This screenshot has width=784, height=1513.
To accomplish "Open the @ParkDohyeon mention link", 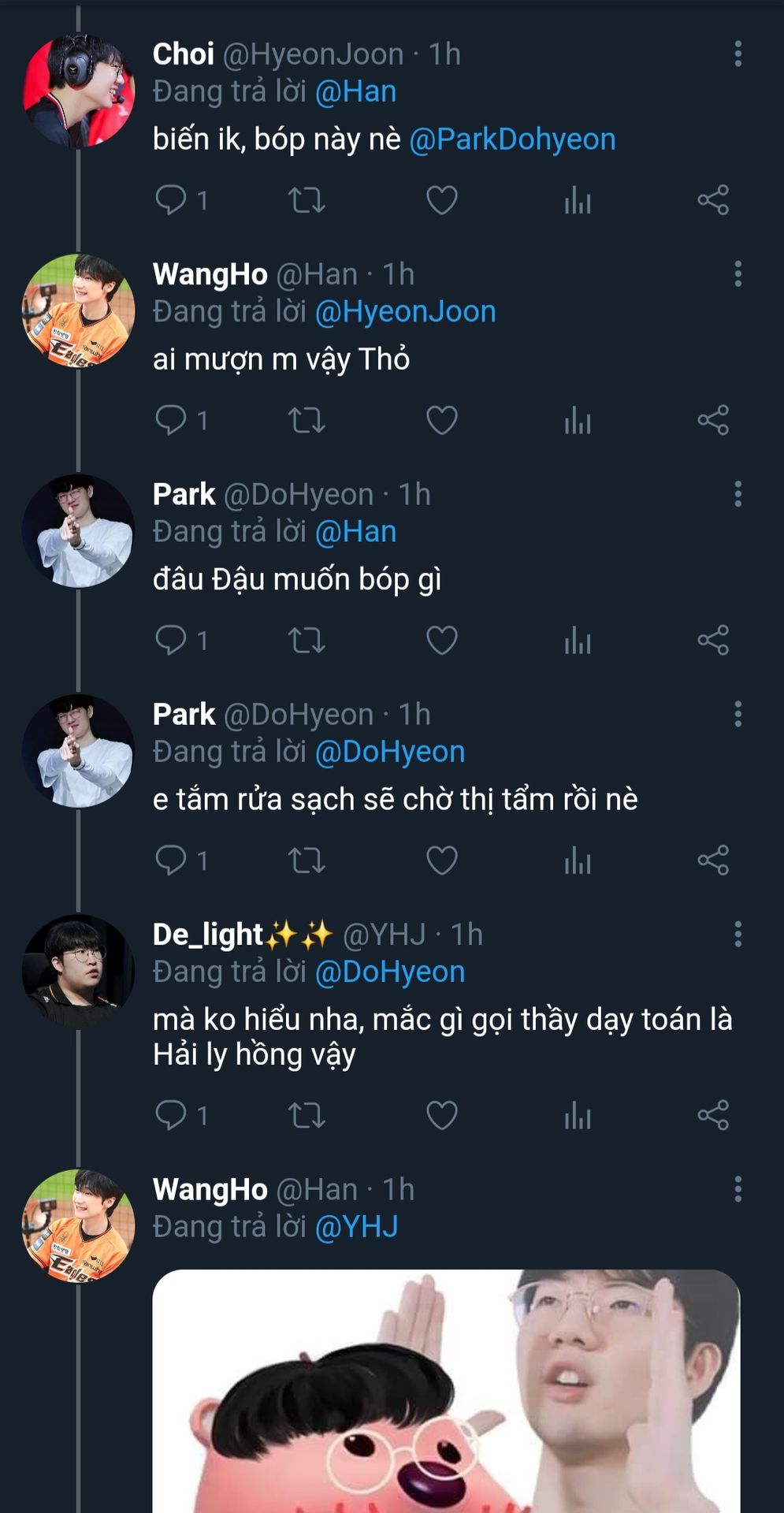I will 512,139.
